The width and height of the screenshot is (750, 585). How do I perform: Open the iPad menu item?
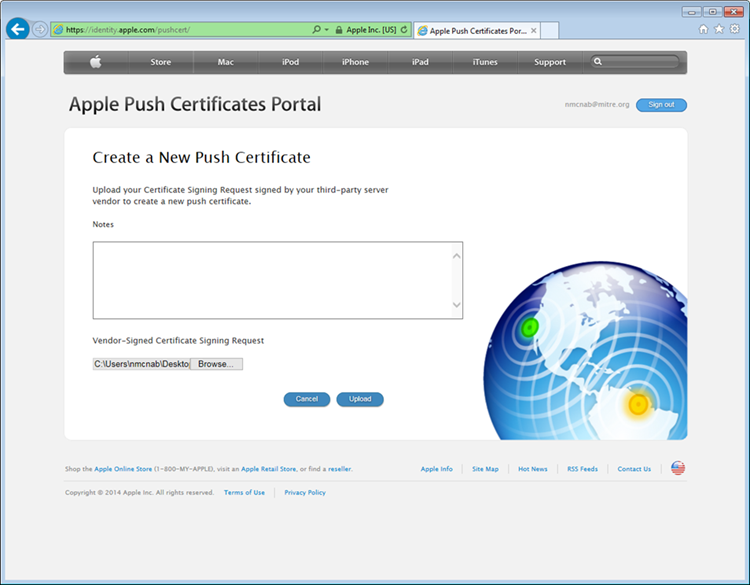click(x=420, y=62)
